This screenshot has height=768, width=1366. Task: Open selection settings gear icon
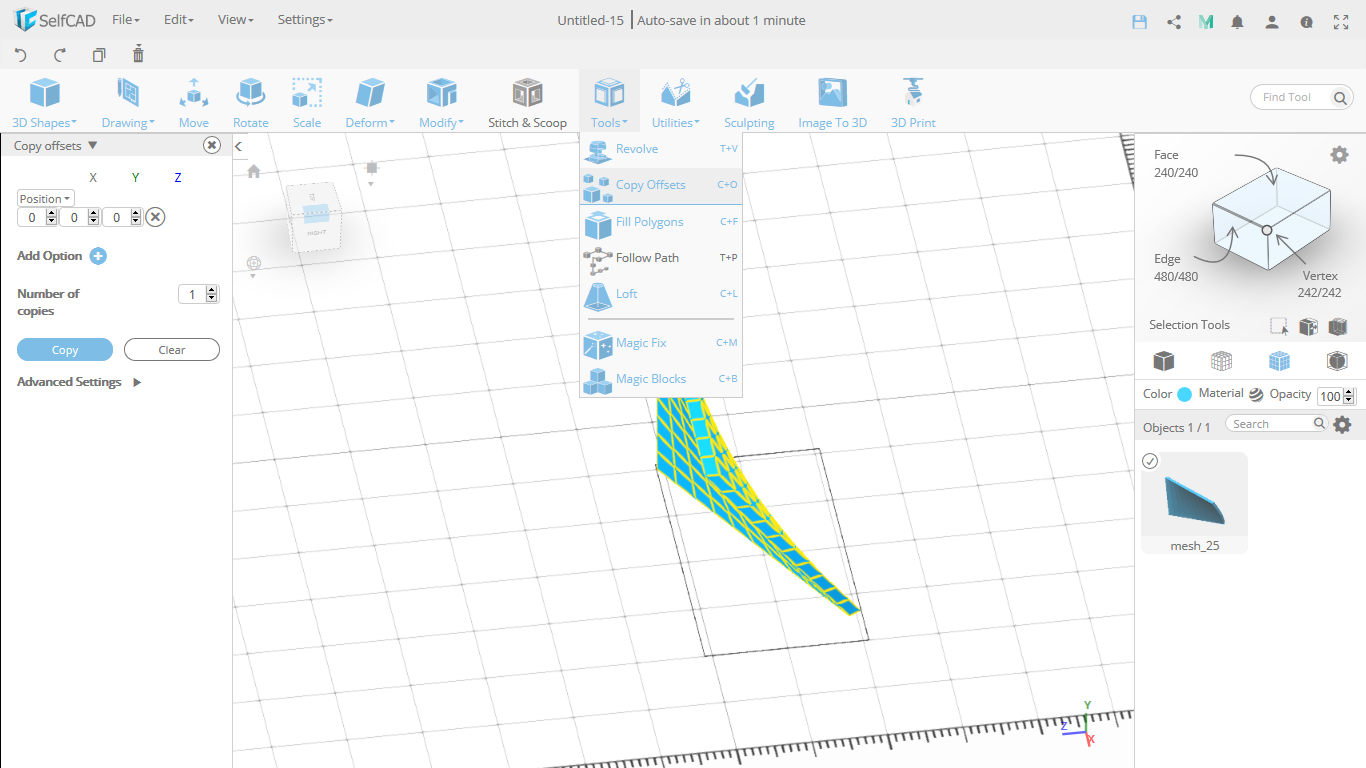pyautogui.click(x=1339, y=154)
